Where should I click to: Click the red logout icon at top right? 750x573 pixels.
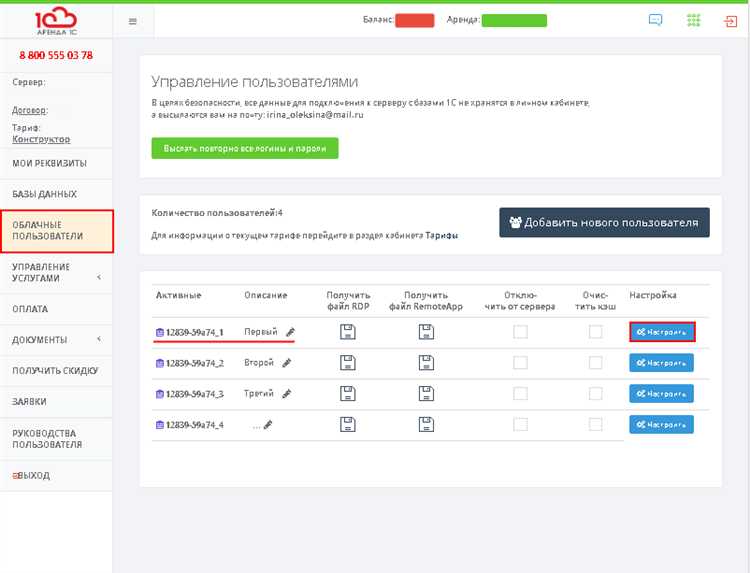pos(731,20)
